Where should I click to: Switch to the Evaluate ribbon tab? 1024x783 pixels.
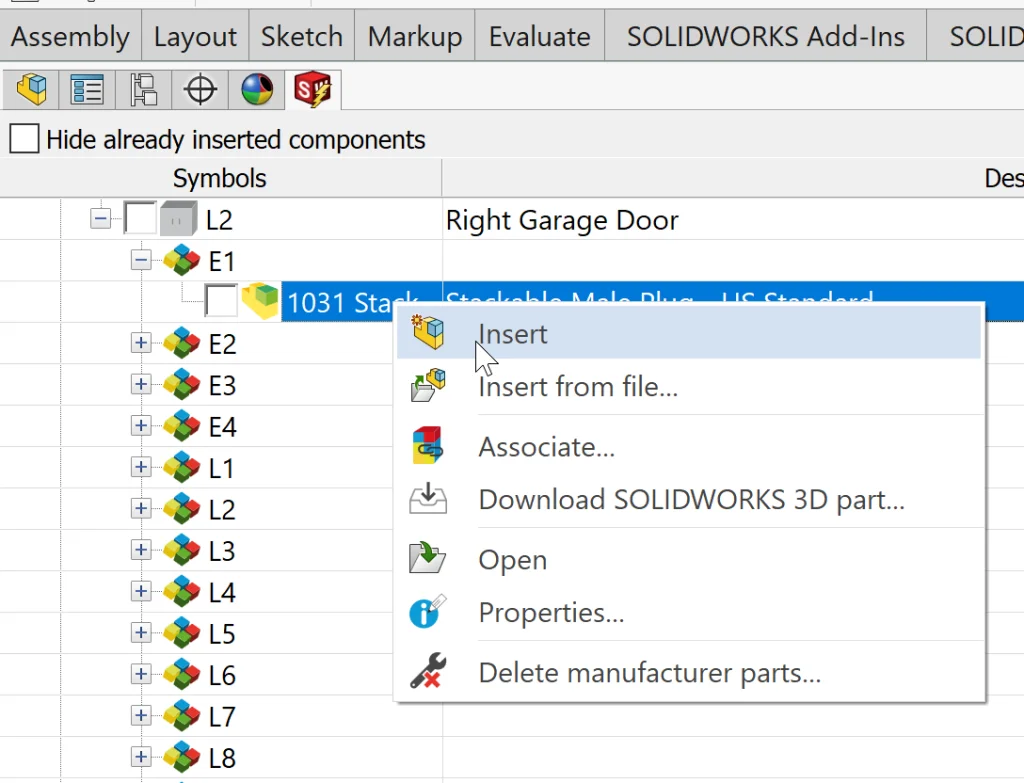pyautogui.click(x=539, y=37)
